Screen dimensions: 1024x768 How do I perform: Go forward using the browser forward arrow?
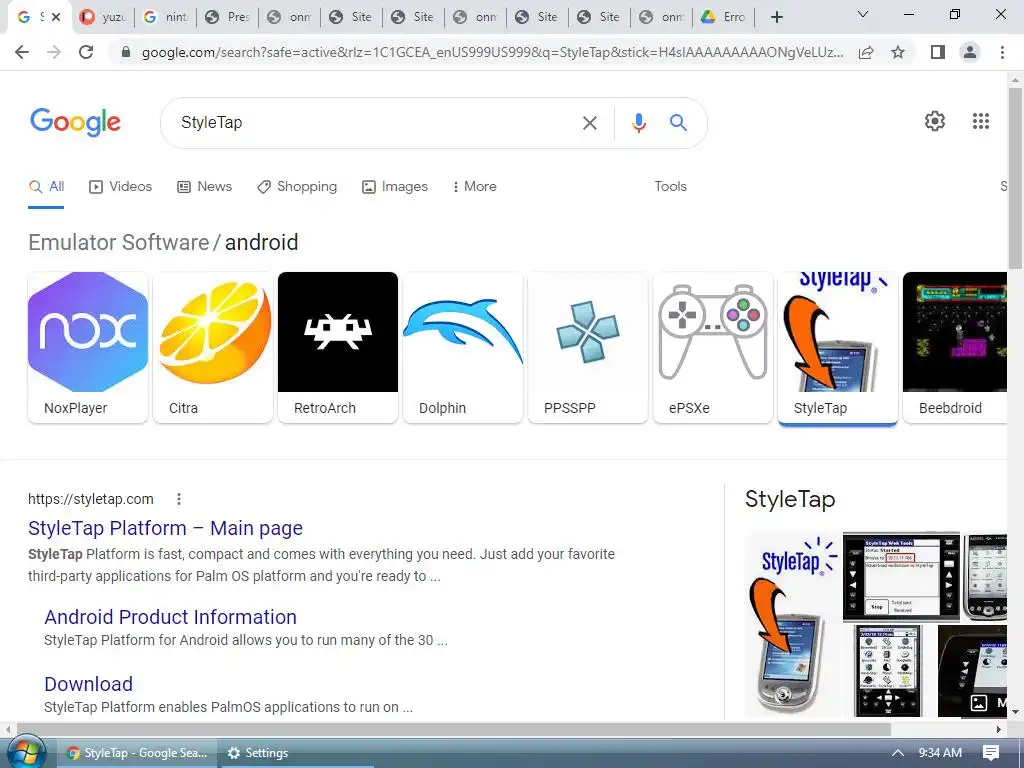[x=54, y=52]
